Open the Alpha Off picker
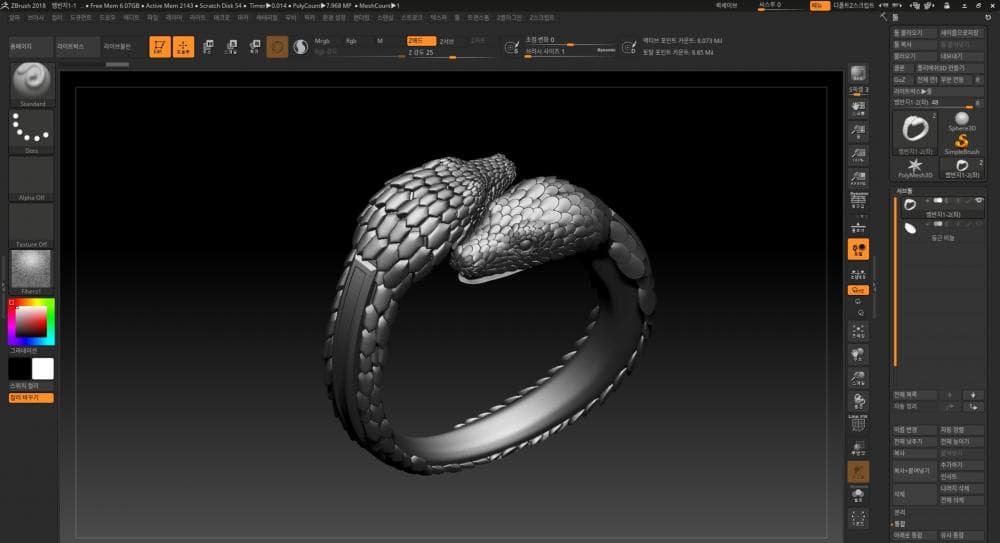 pos(32,179)
